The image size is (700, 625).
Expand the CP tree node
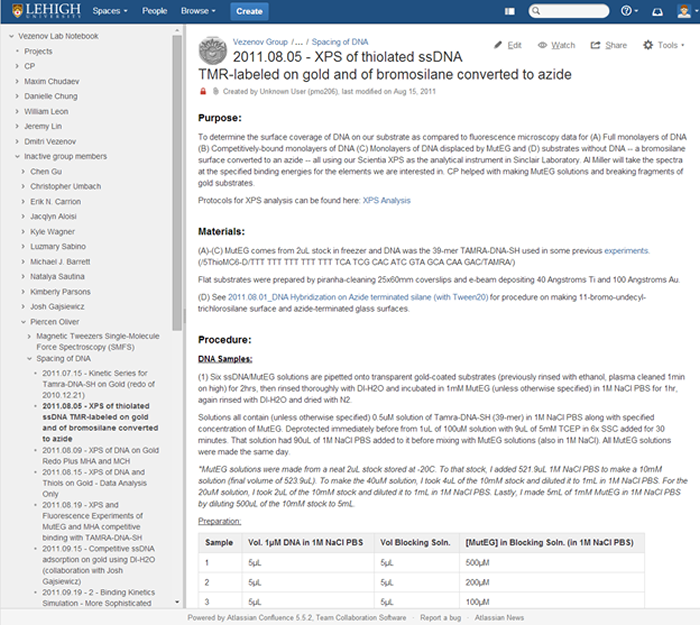17,66
